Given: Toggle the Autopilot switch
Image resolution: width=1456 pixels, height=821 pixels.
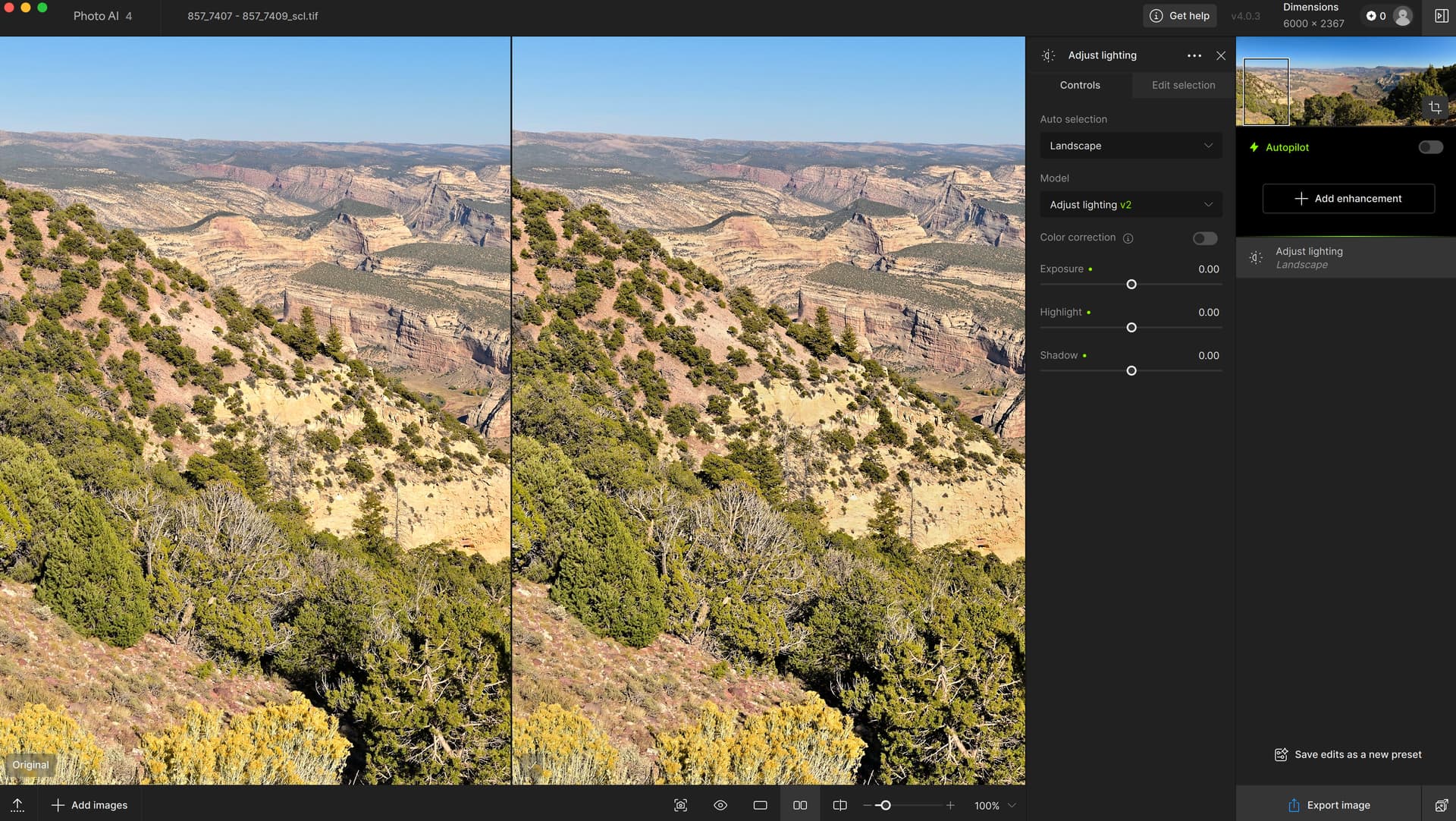Looking at the screenshot, I should click(1430, 147).
